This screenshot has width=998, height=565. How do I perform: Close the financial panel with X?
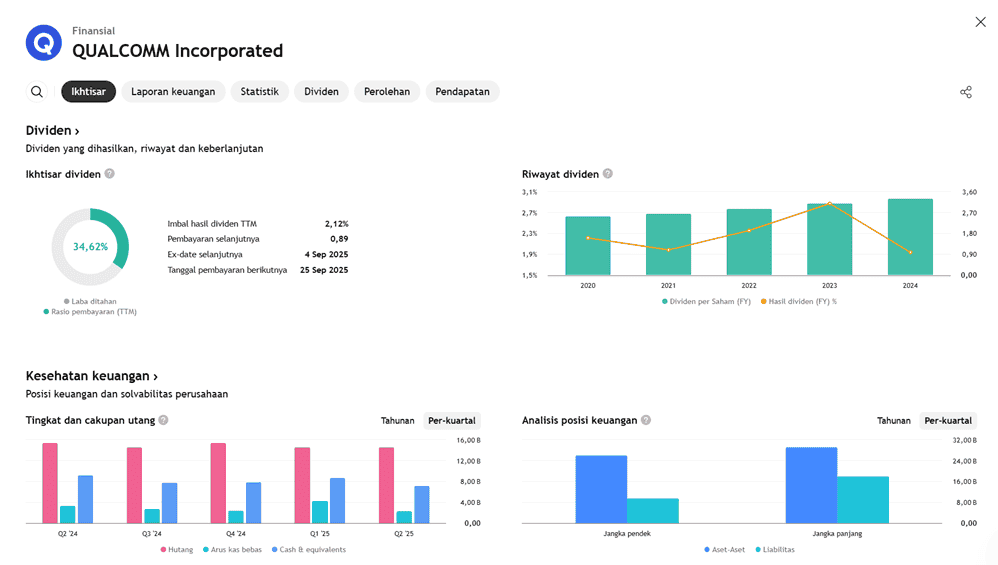pyautogui.click(x=980, y=22)
